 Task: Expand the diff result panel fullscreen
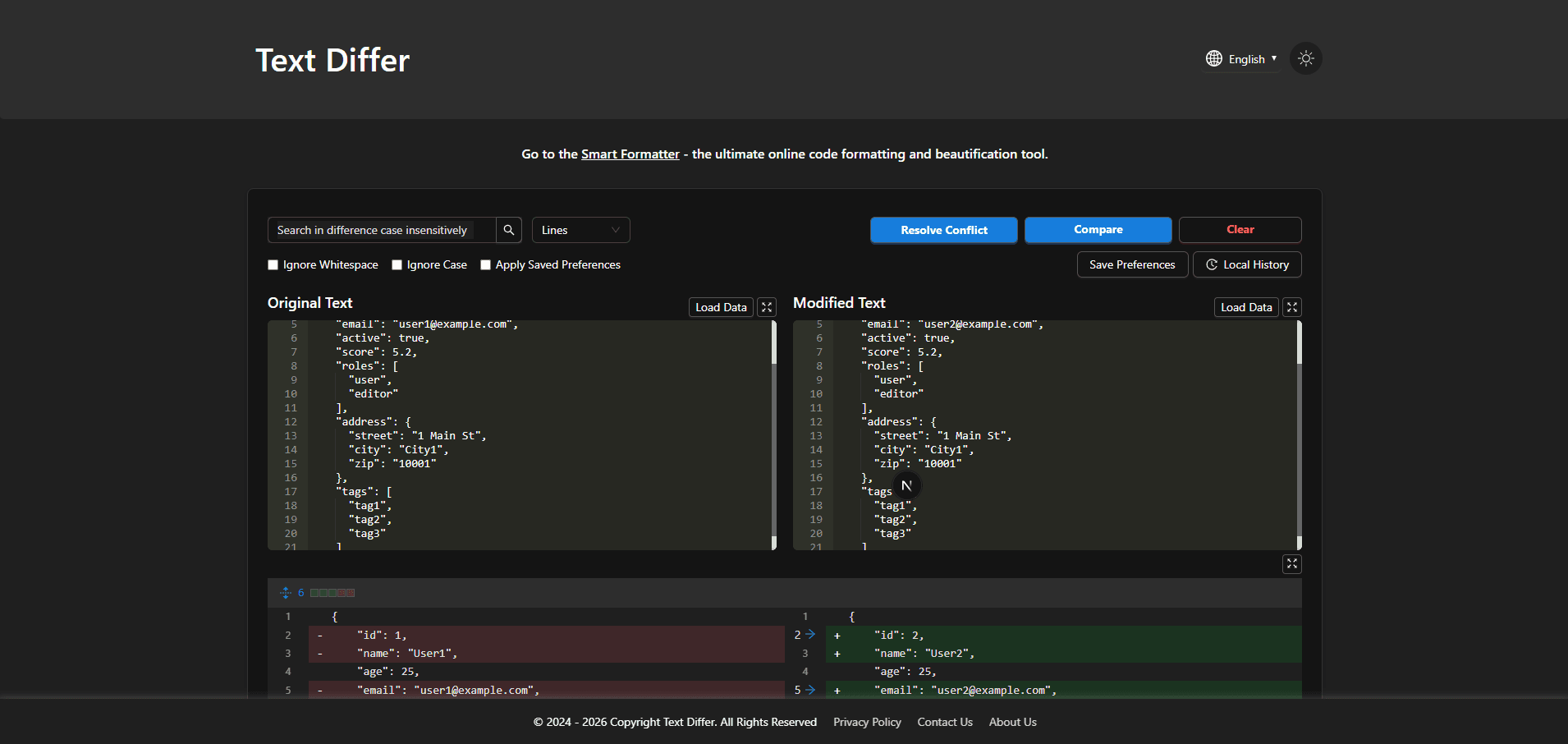[1291, 564]
